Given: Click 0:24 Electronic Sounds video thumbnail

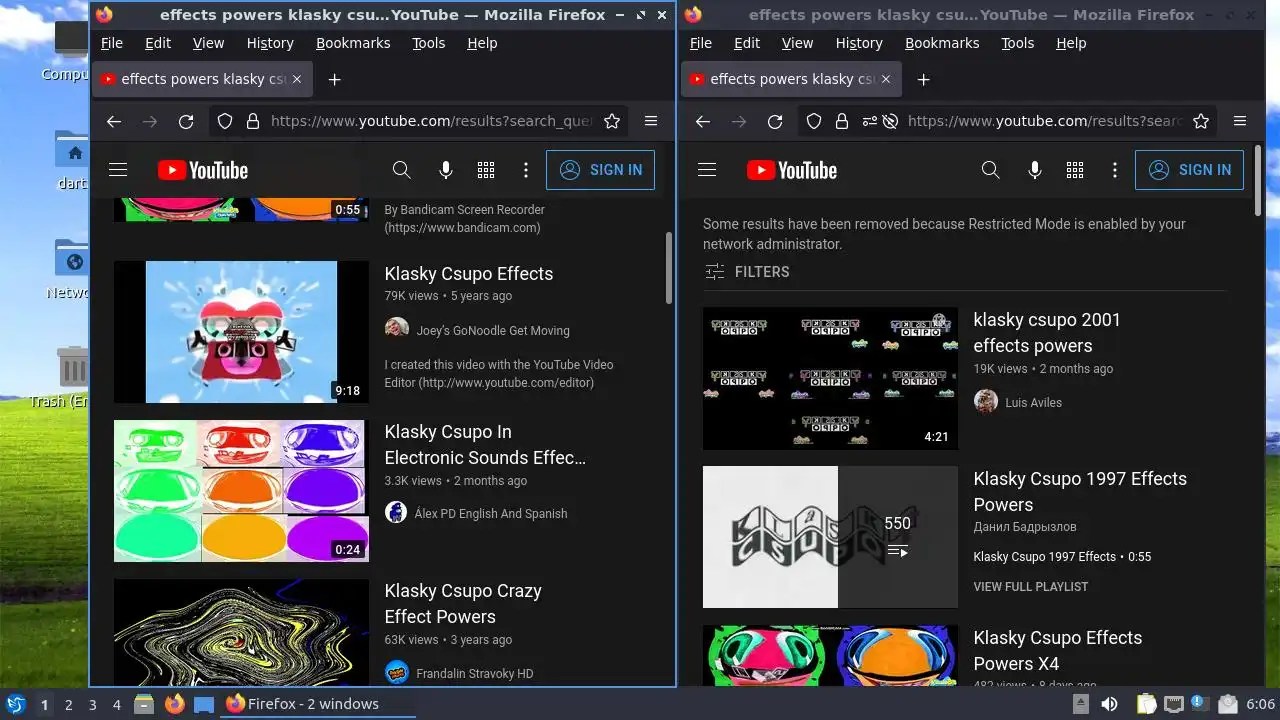Looking at the screenshot, I should coord(241,491).
